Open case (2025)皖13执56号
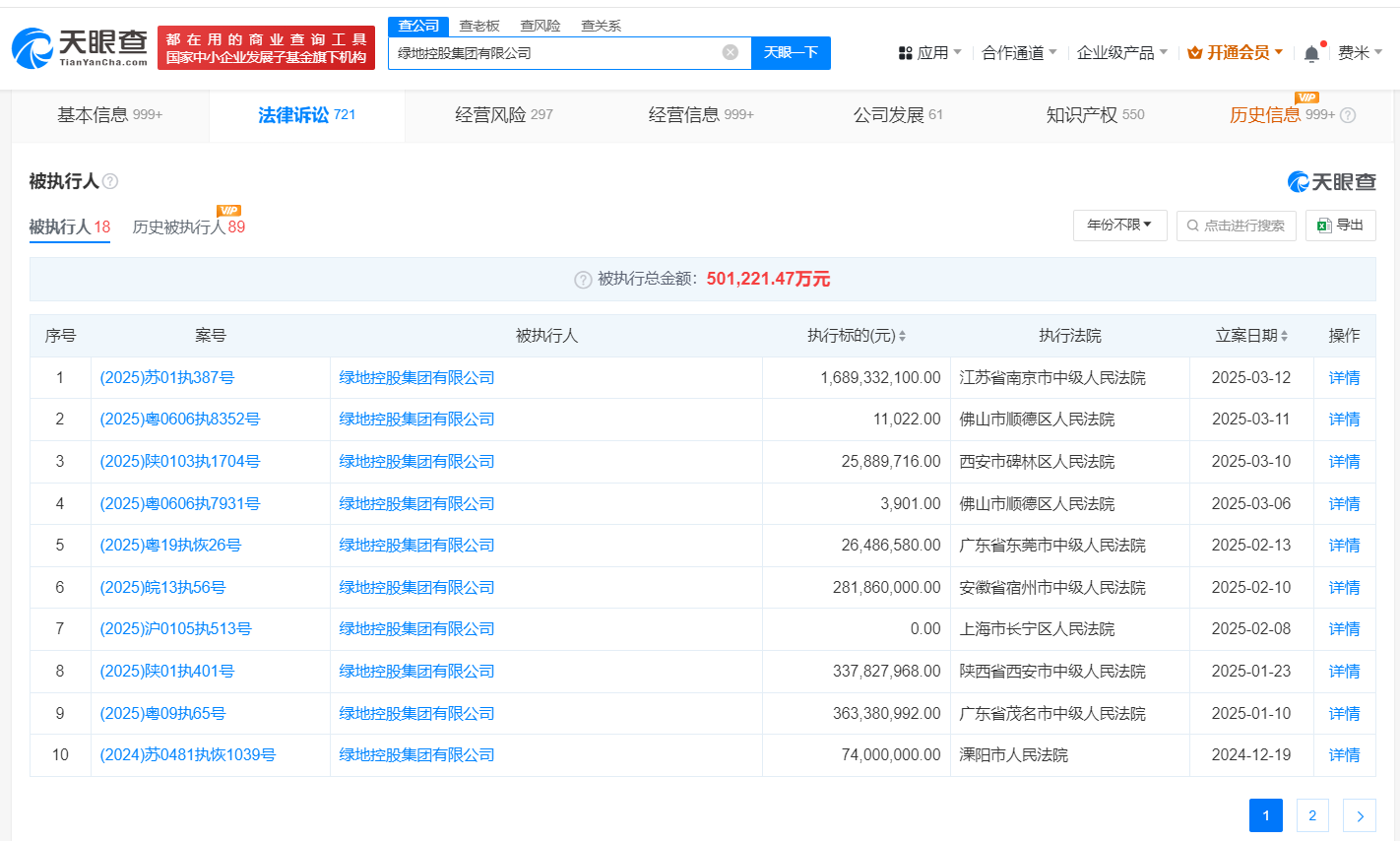1400x841 pixels. click(162, 588)
